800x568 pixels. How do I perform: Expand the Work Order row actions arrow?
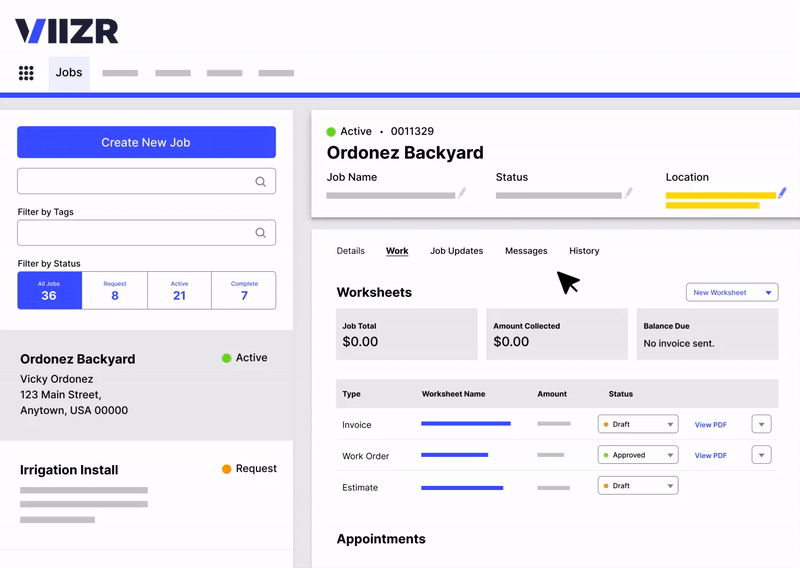point(762,455)
